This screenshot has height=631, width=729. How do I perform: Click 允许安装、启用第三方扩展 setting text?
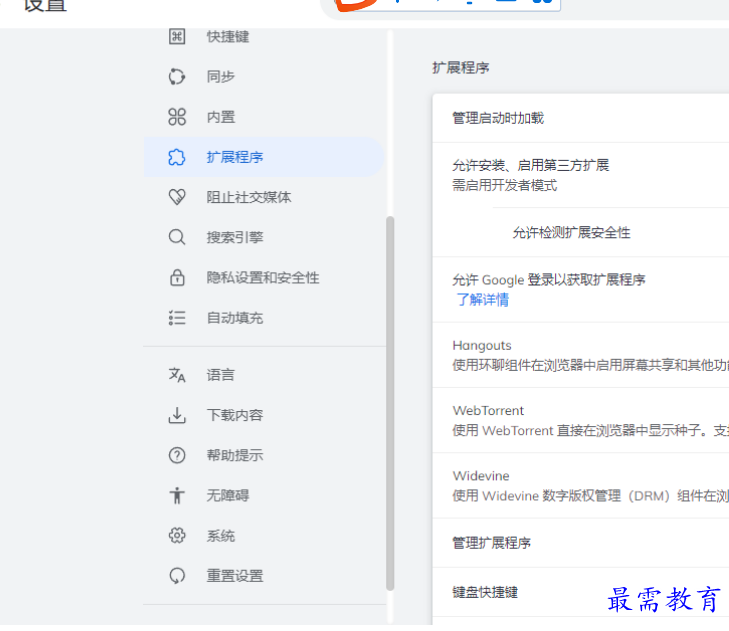click(530, 165)
